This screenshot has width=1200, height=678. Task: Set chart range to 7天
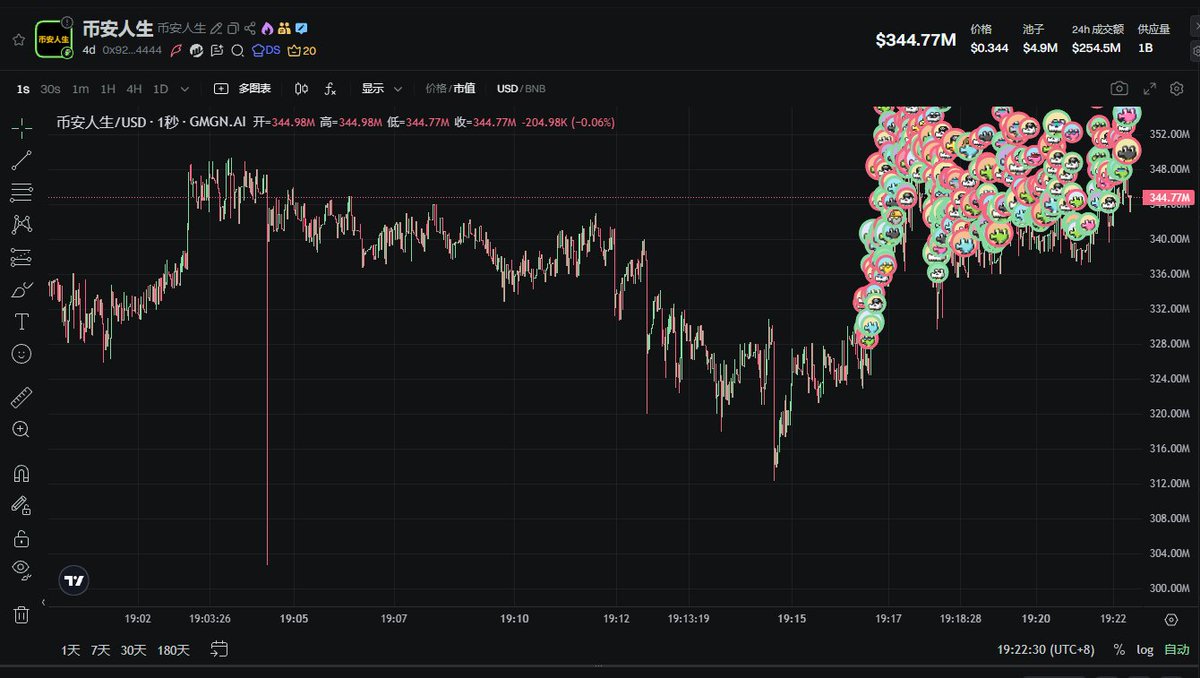pos(100,650)
